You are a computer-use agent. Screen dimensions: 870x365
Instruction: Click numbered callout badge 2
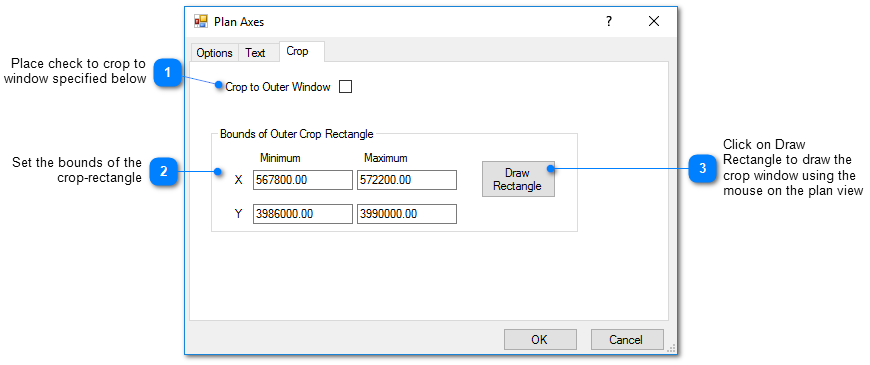[163, 171]
